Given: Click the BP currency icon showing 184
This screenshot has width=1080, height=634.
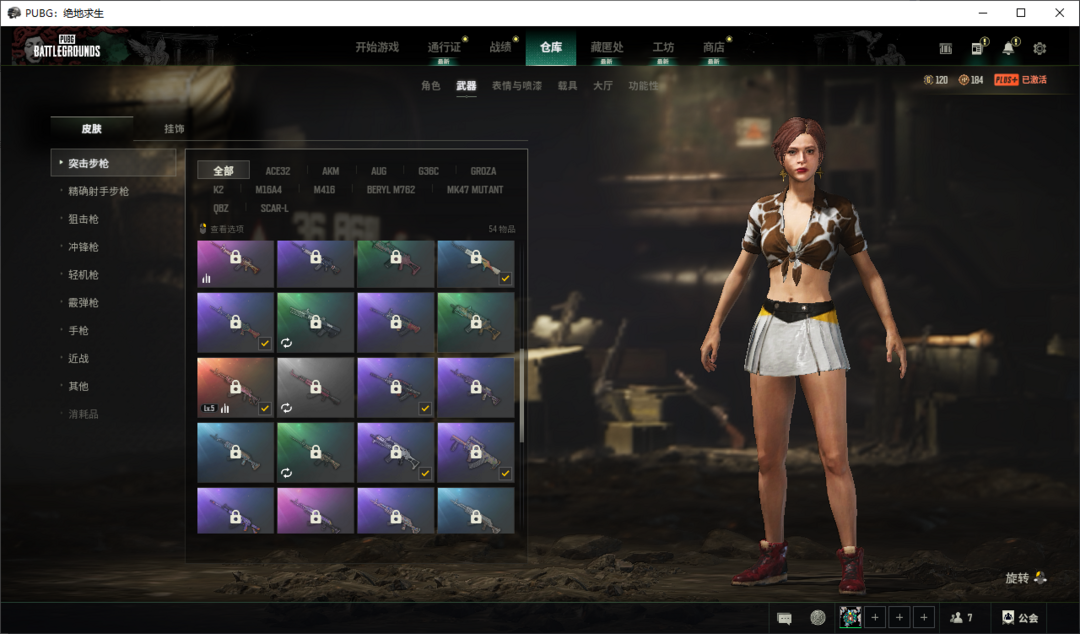Looking at the screenshot, I should coord(964,80).
